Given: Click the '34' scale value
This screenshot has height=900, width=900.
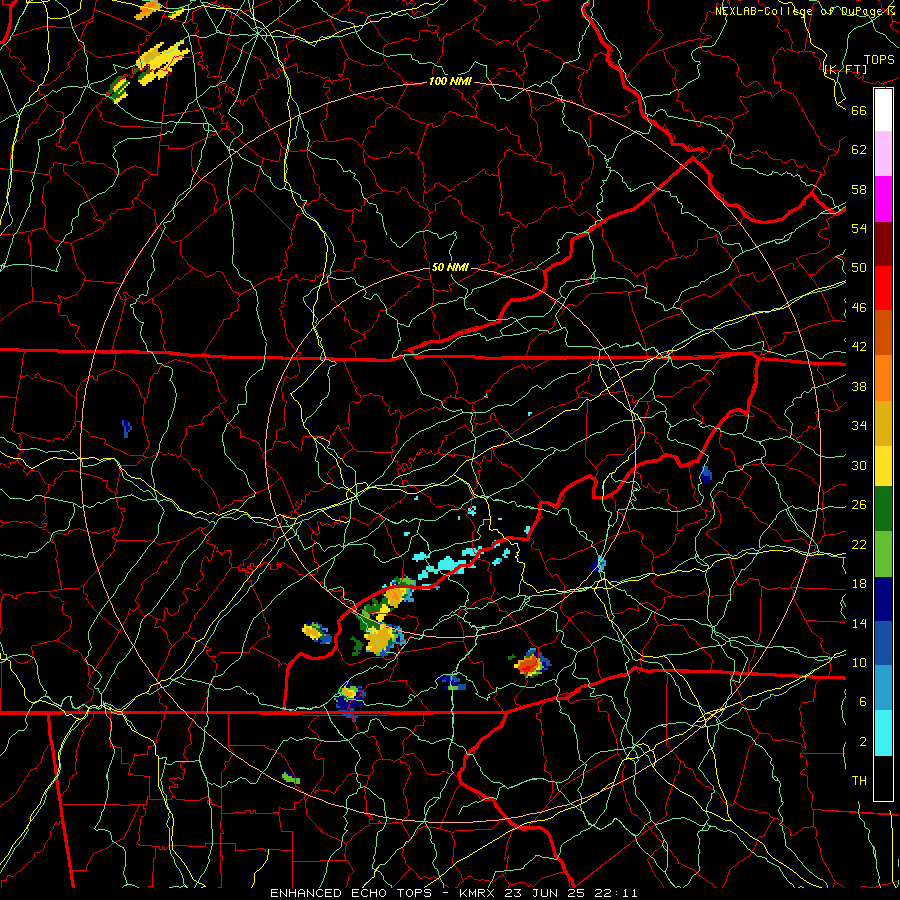Looking at the screenshot, I should (859, 426).
